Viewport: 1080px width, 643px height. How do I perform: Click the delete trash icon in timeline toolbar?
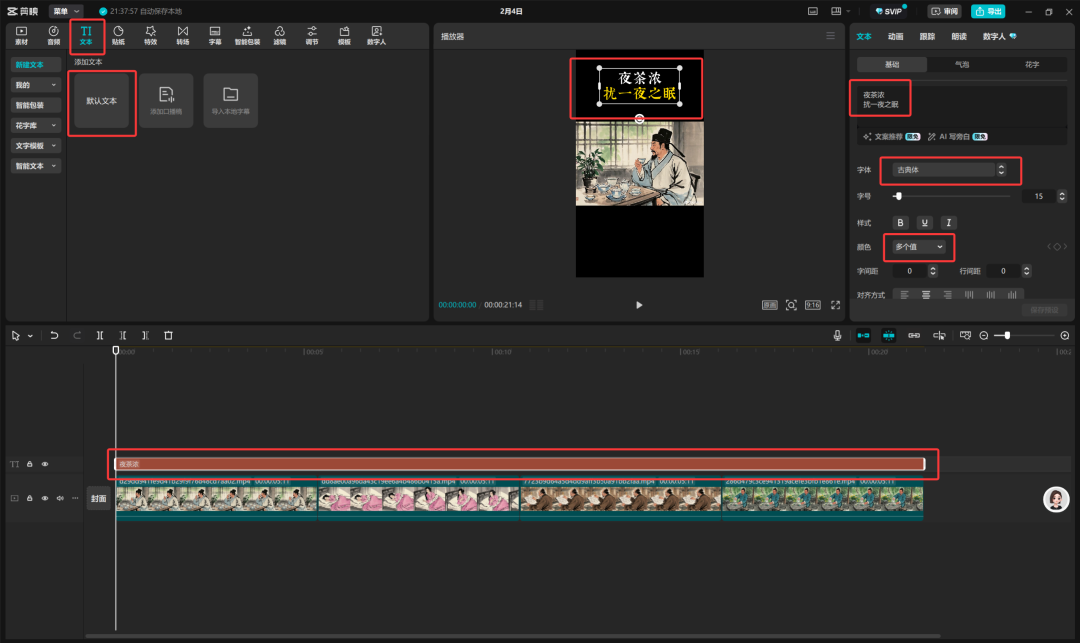(x=168, y=336)
